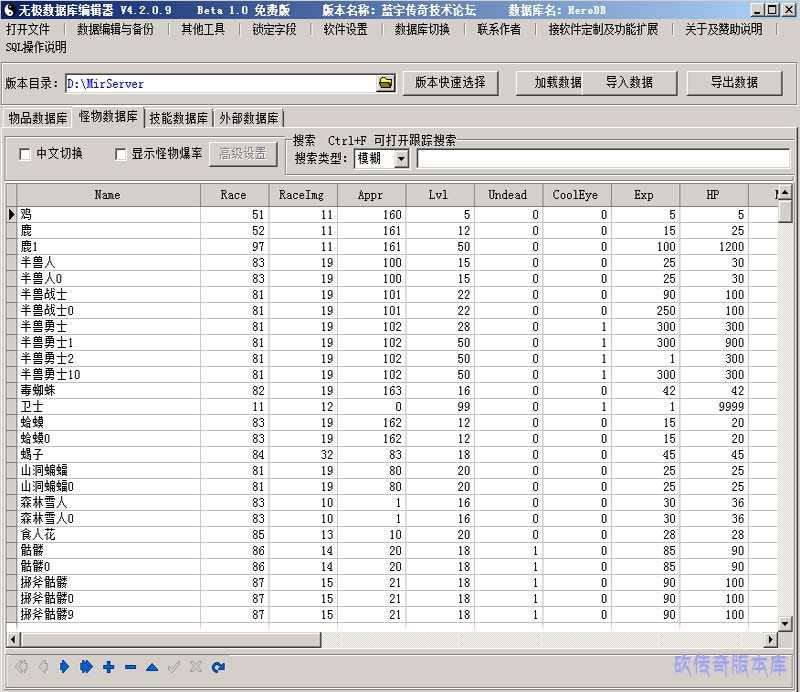
Task: Insert a new record with plus icon
Action: [108, 667]
